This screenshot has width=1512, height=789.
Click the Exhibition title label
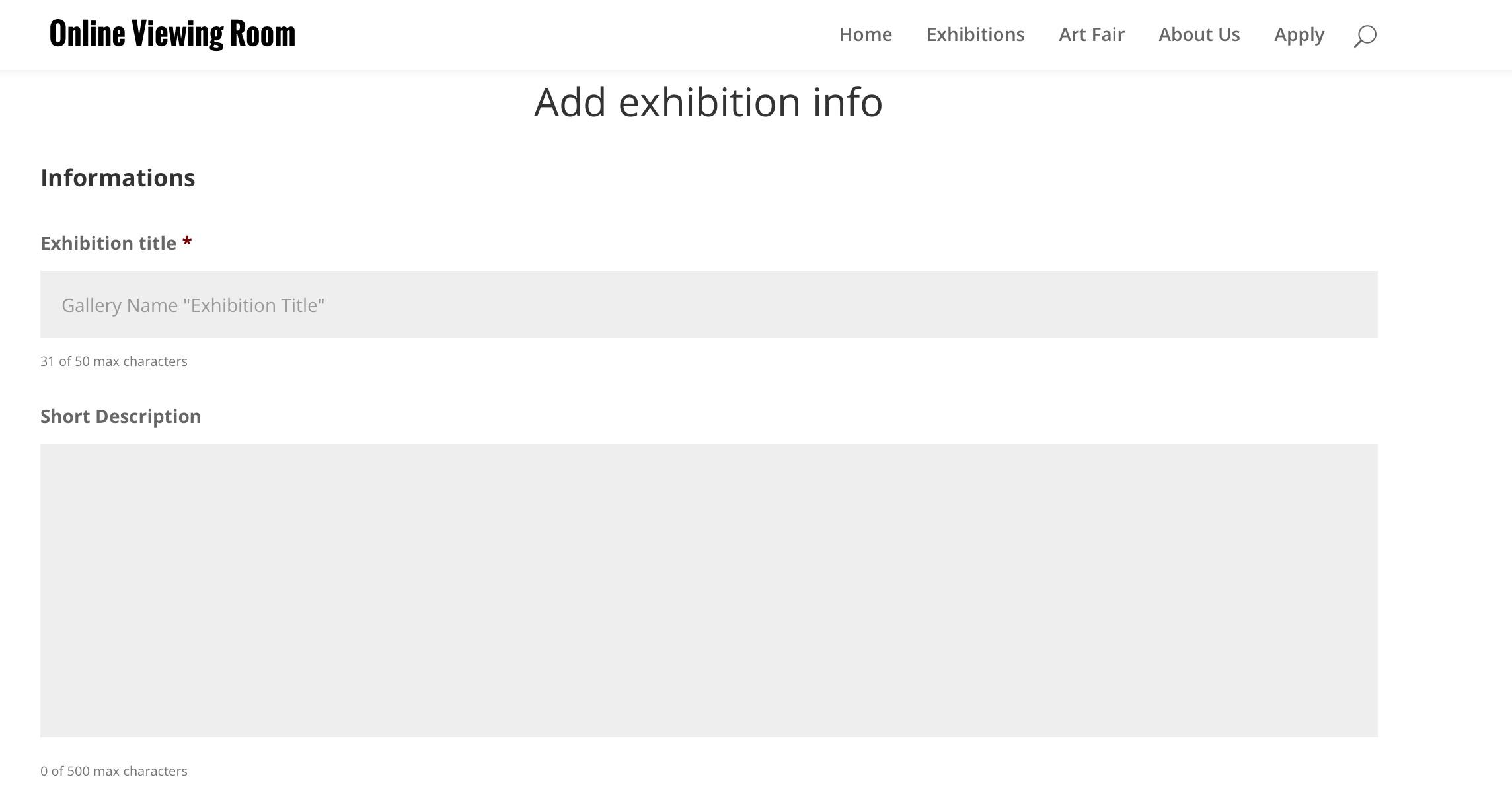tap(108, 243)
